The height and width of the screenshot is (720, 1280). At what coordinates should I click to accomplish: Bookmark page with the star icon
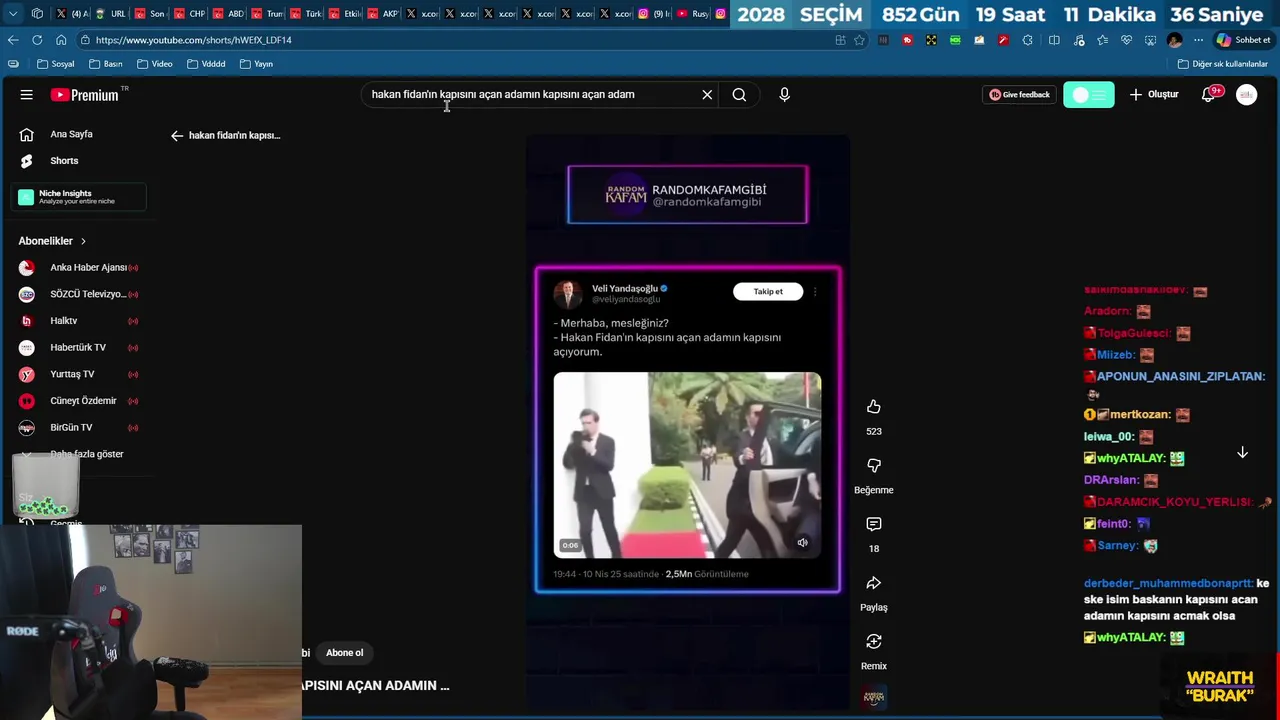click(x=859, y=40)
